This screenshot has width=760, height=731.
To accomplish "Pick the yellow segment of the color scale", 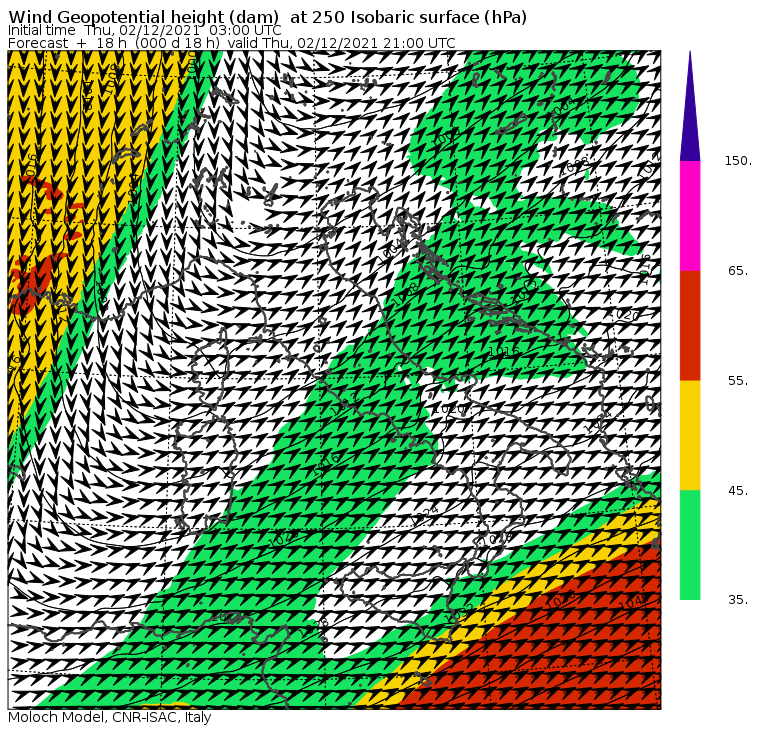I will tap(690, 435).
